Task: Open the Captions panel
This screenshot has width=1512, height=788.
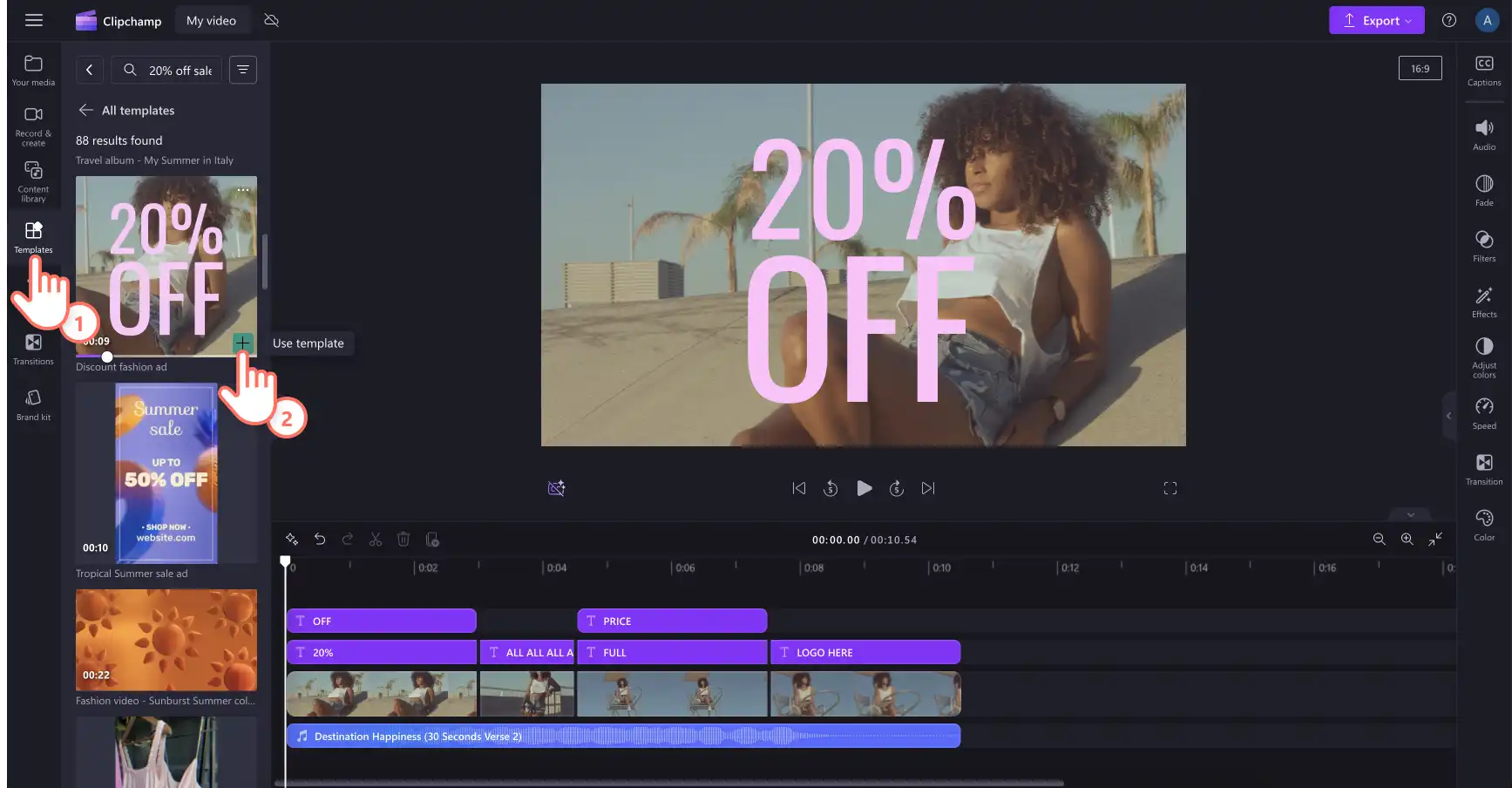Action: click(1484, 71)
